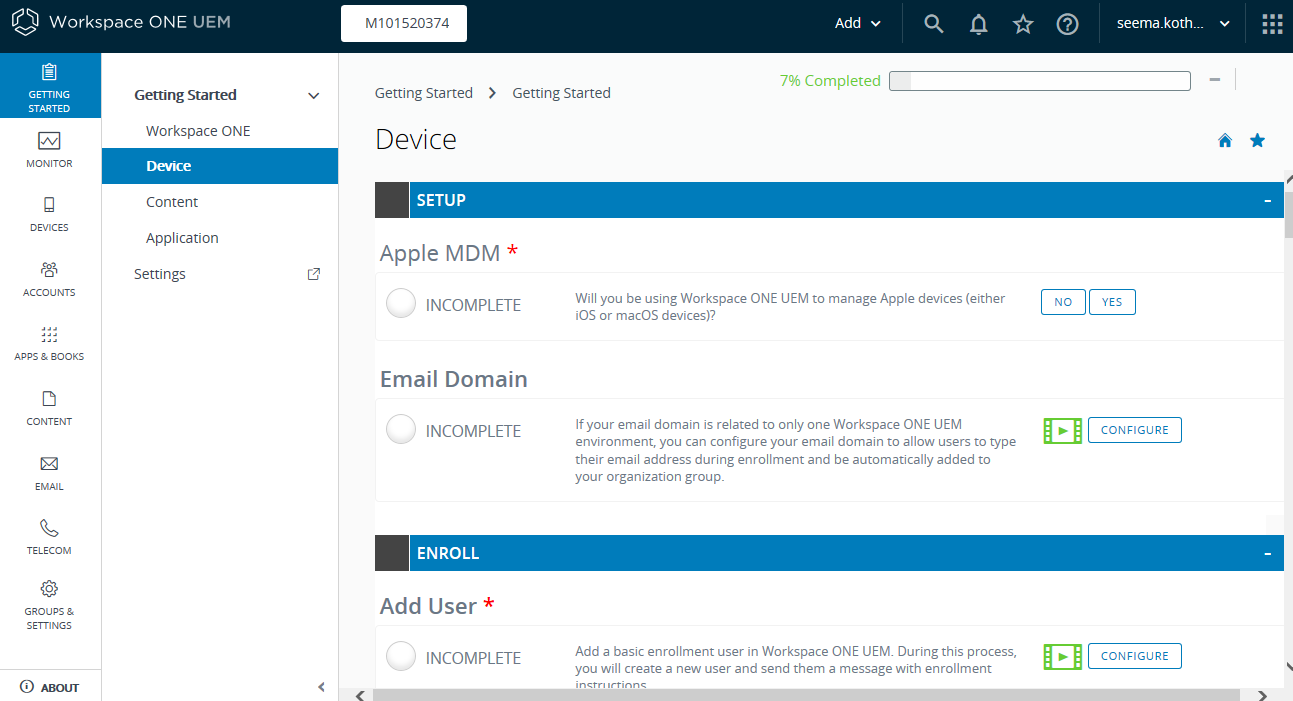Open the help question mark icon
Screen dimensions: 1293x701
[x=1068, y=24]
